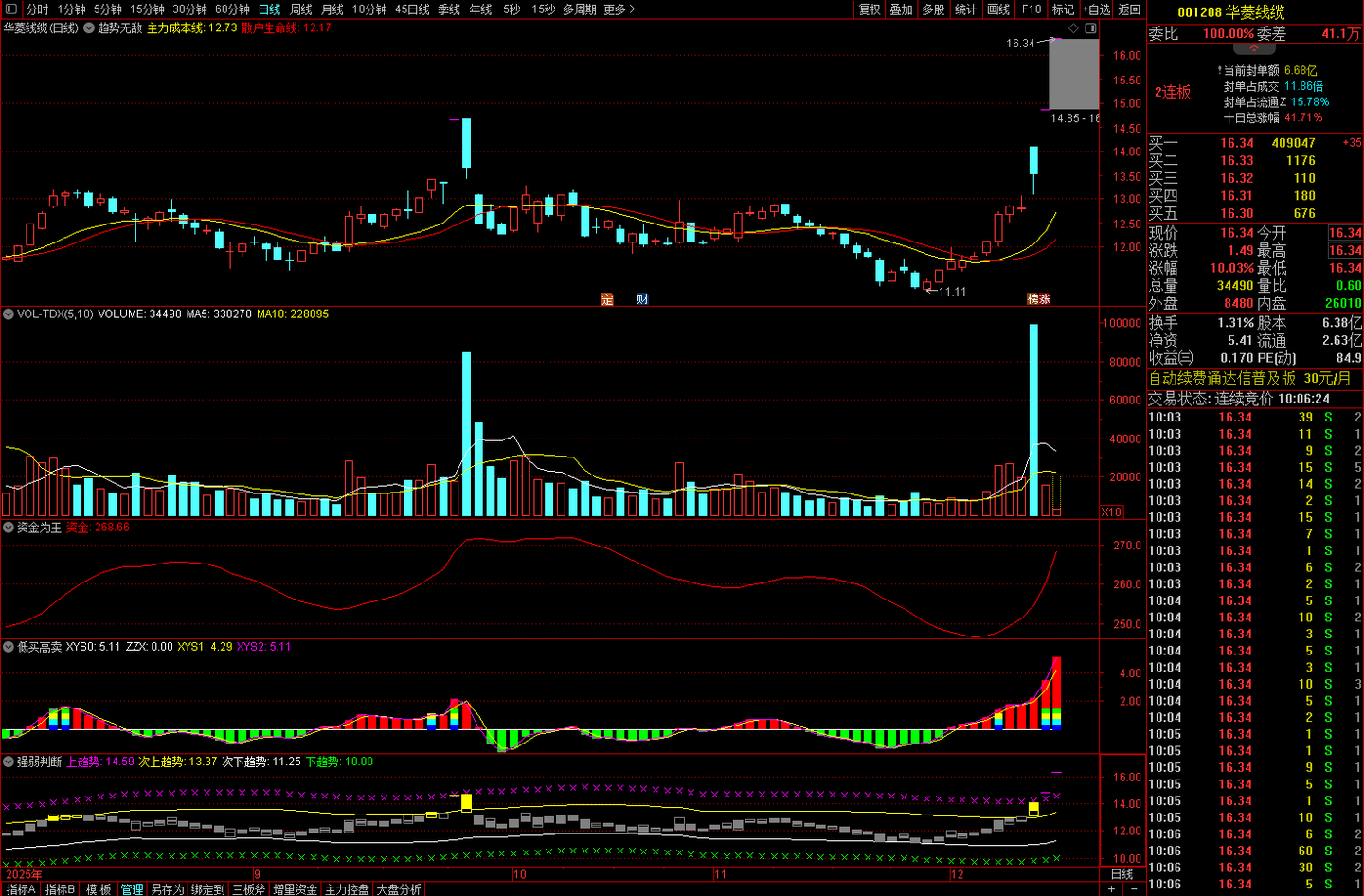Click the 交易状态: 连续竞价 status line
1364x896 pixels.
[x=1239, y=399]
